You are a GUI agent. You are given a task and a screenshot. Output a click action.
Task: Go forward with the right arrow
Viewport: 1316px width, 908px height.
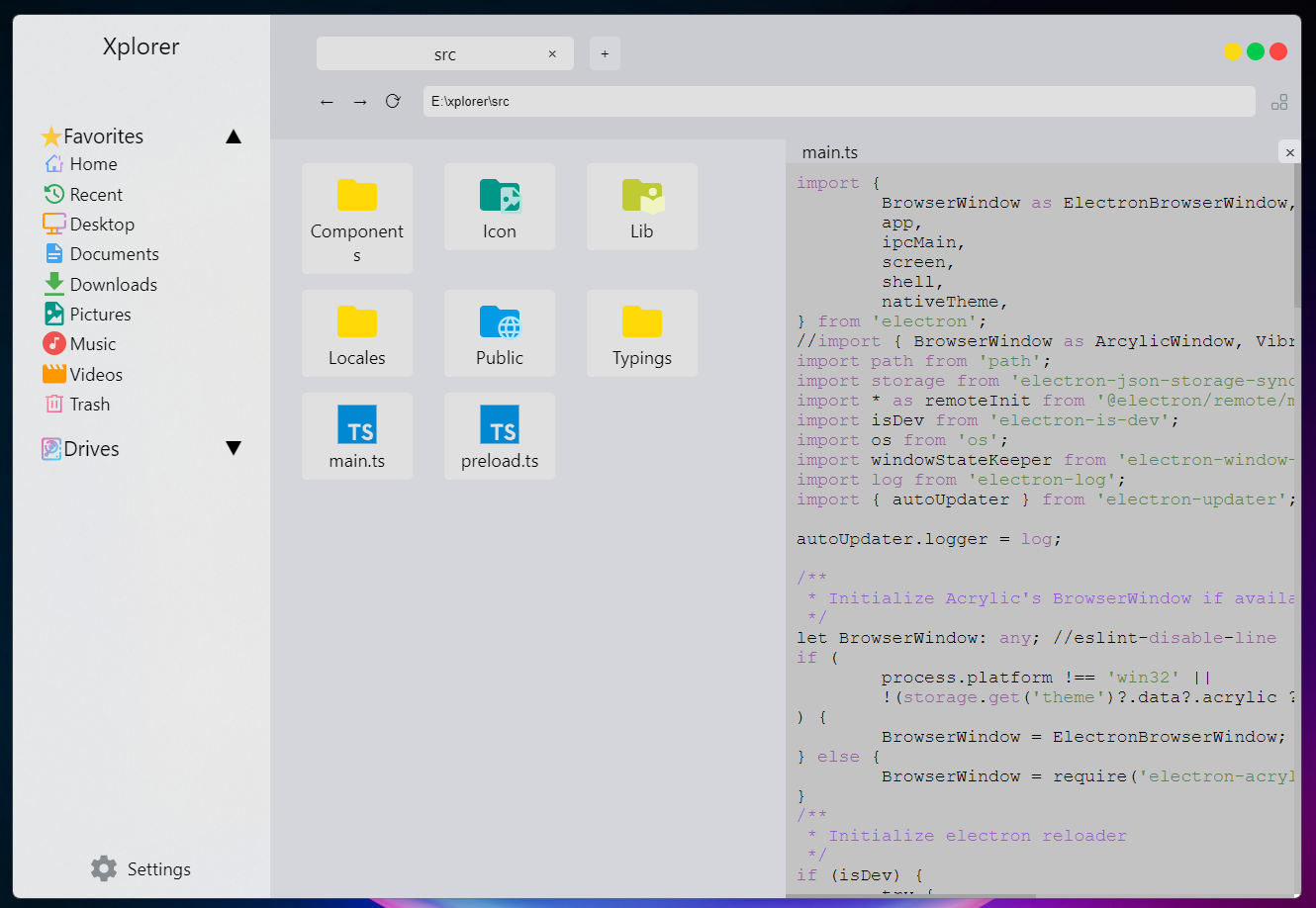360,102
